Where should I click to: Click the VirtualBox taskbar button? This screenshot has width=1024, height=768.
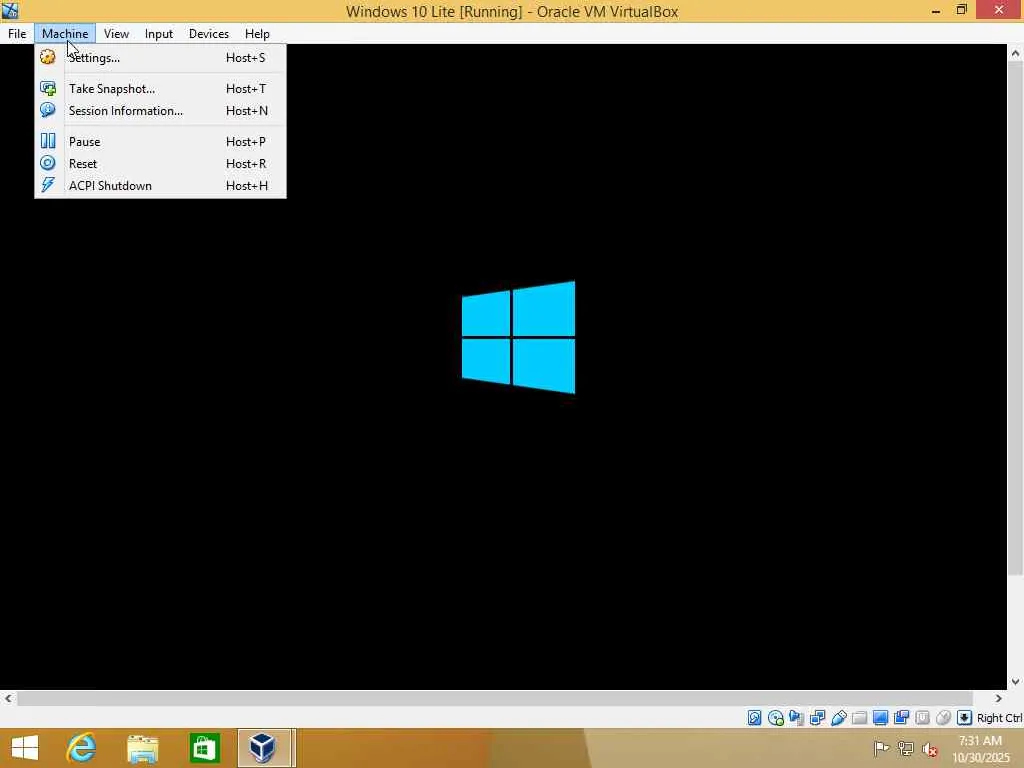(x=266, y=748)
